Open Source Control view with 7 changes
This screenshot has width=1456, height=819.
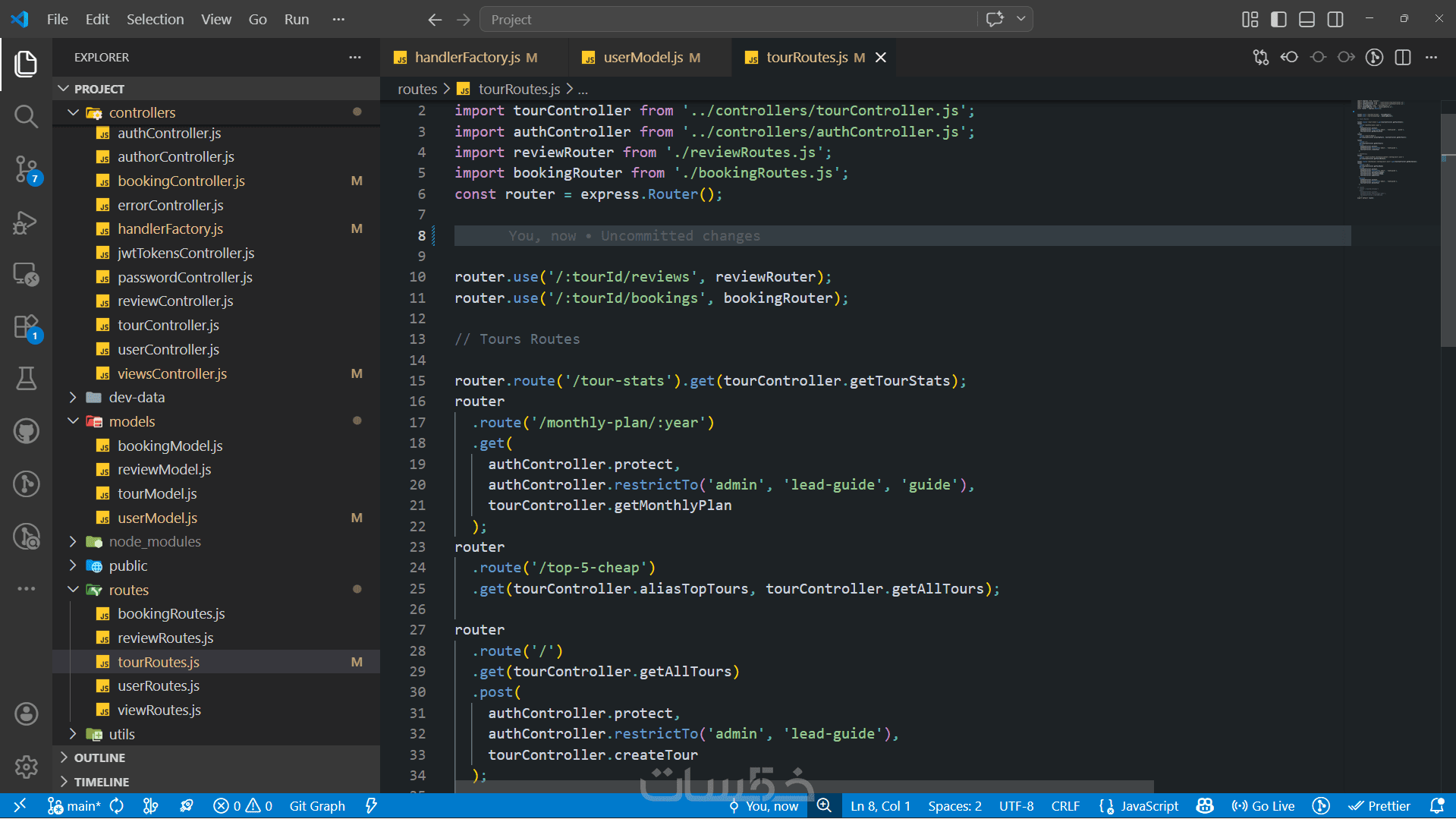(26, 169)
